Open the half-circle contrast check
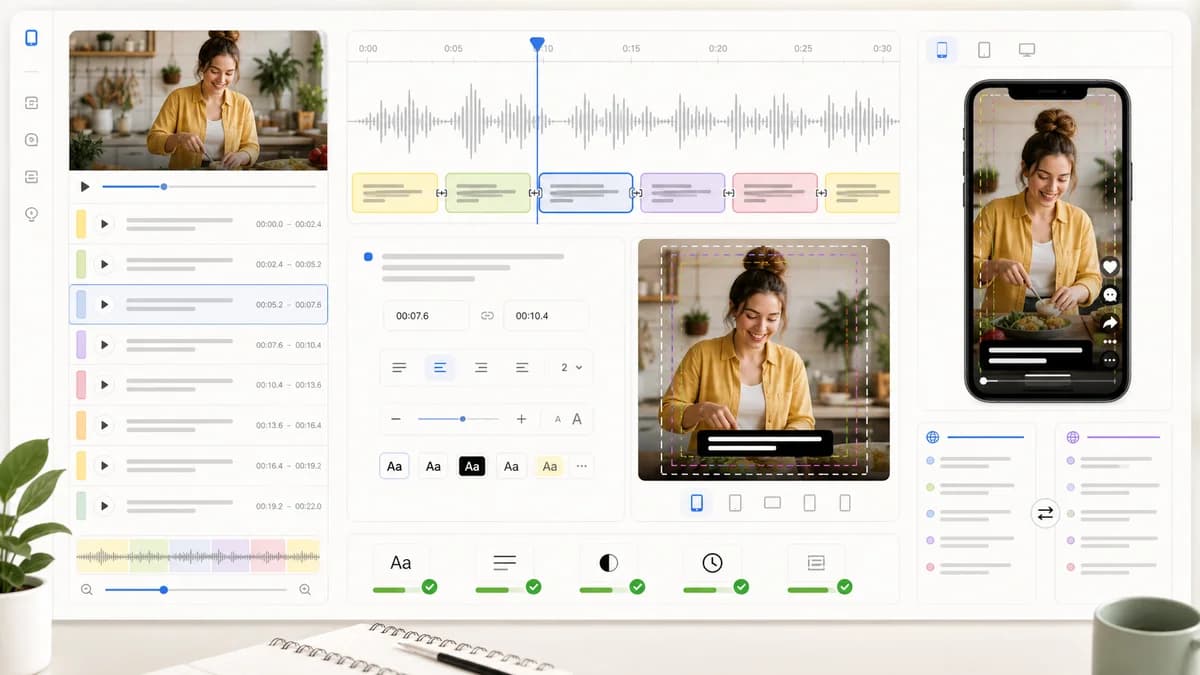The image size is (1200, 675). pos(608,563)
